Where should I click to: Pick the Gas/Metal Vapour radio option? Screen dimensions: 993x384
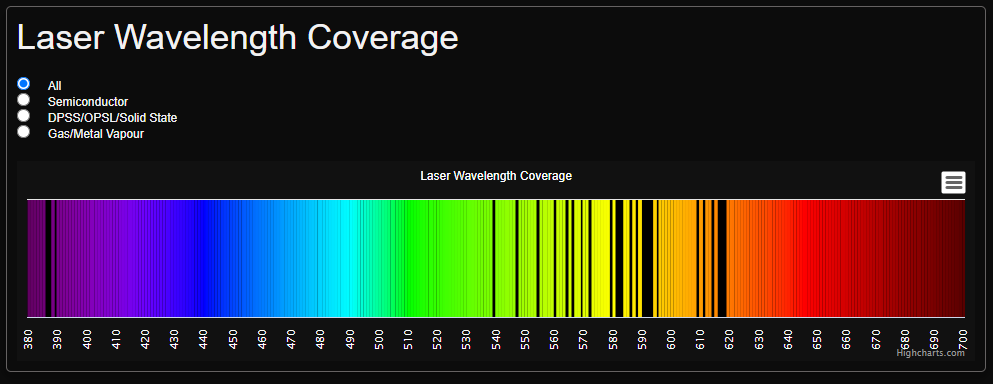[x=23, y=131]
